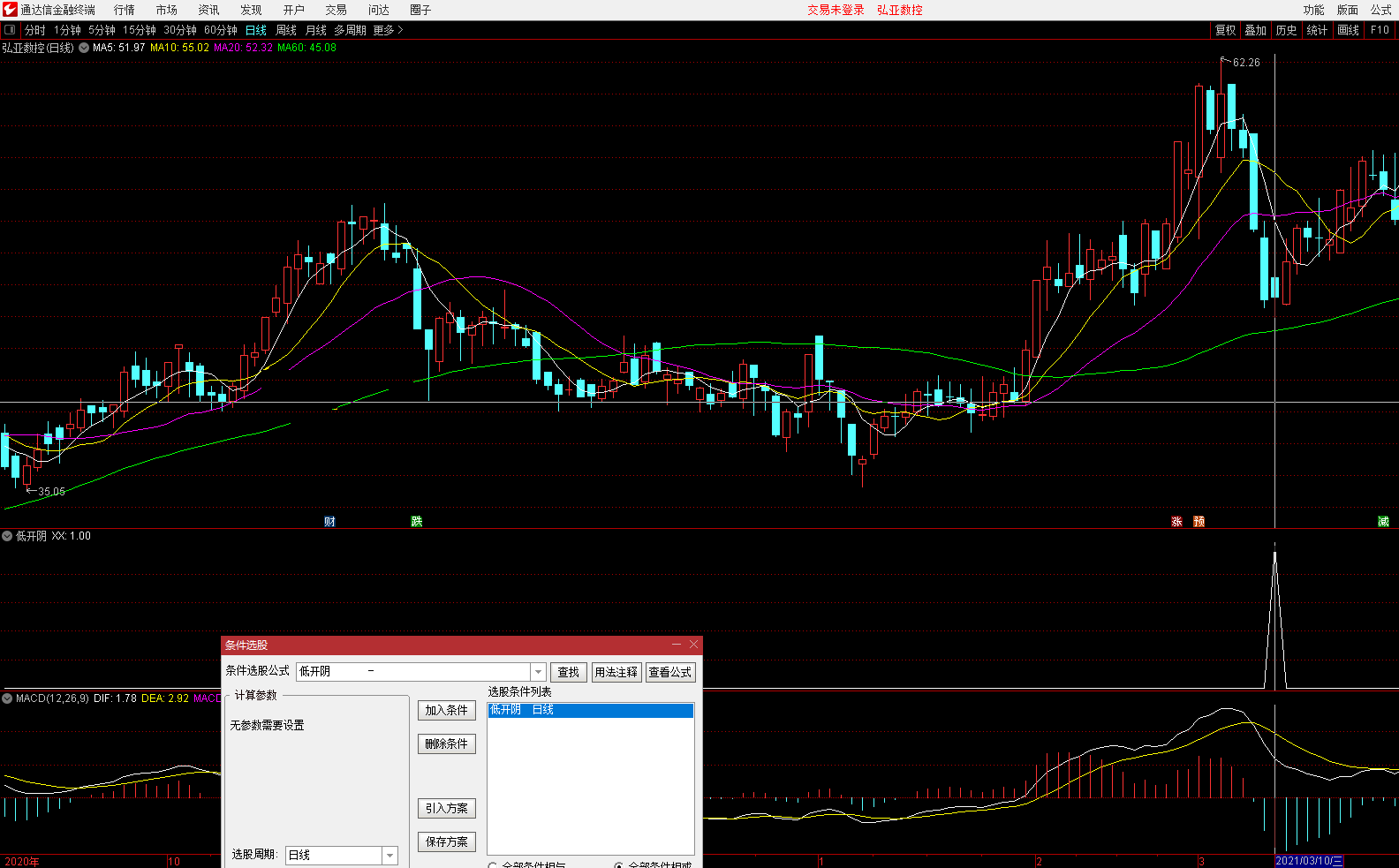Image resolution: width=1399 pixels, height=868 pixels.
Task: Select the 全部条件相与 radio button
Action: point(493,865)
